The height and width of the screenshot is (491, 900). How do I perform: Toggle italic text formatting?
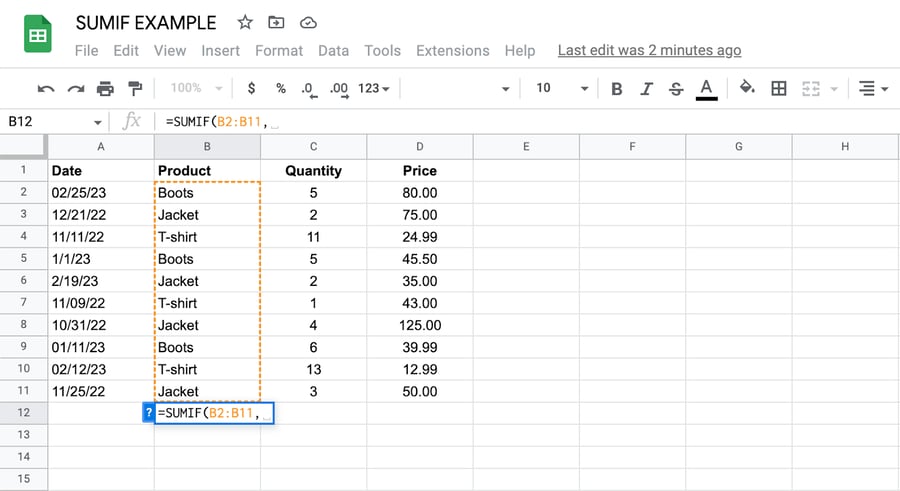(646, 88)
